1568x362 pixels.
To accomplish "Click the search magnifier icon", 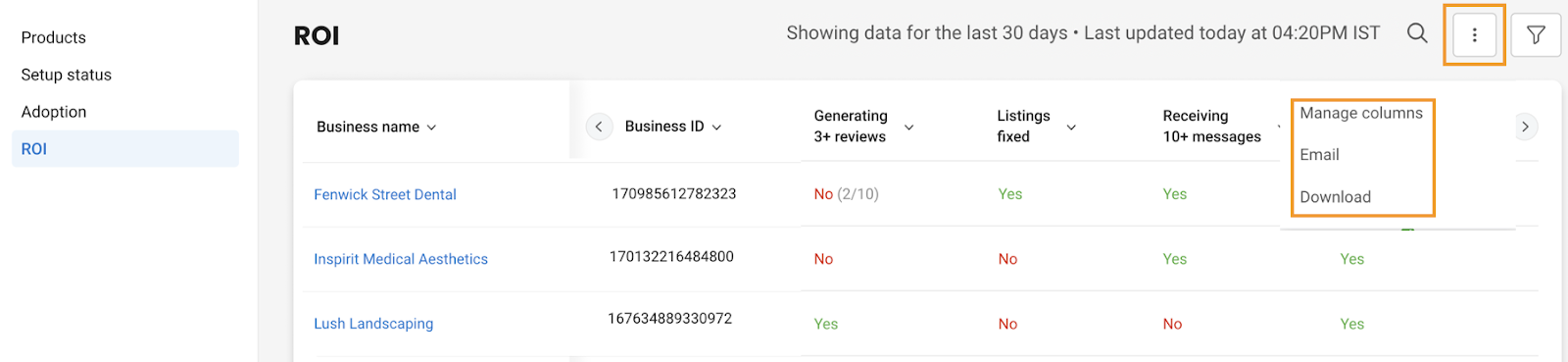I will pyautogui.click(x=1417, y=33).
